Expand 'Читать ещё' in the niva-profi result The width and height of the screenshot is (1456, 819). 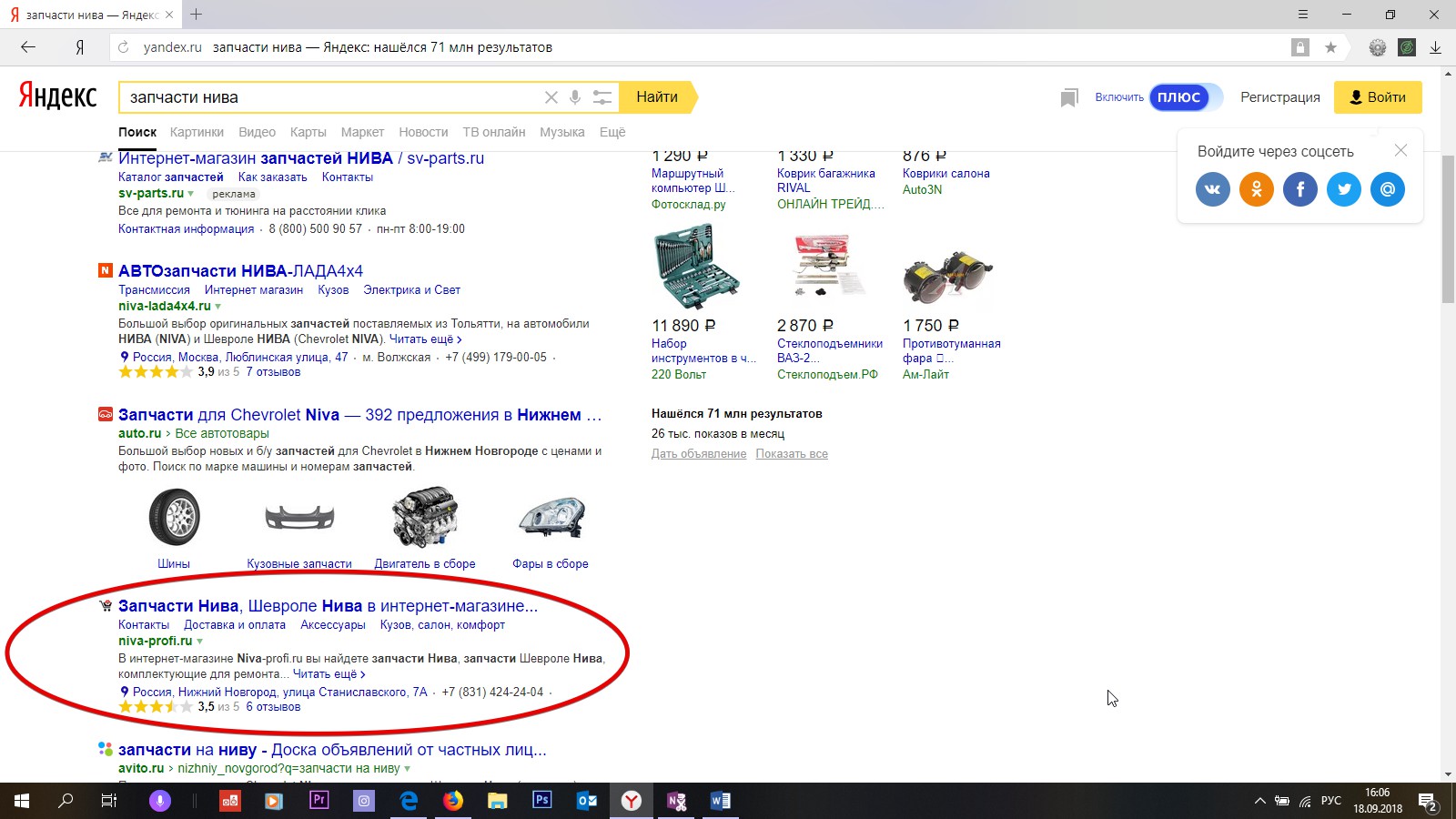(x=329, y=674)
